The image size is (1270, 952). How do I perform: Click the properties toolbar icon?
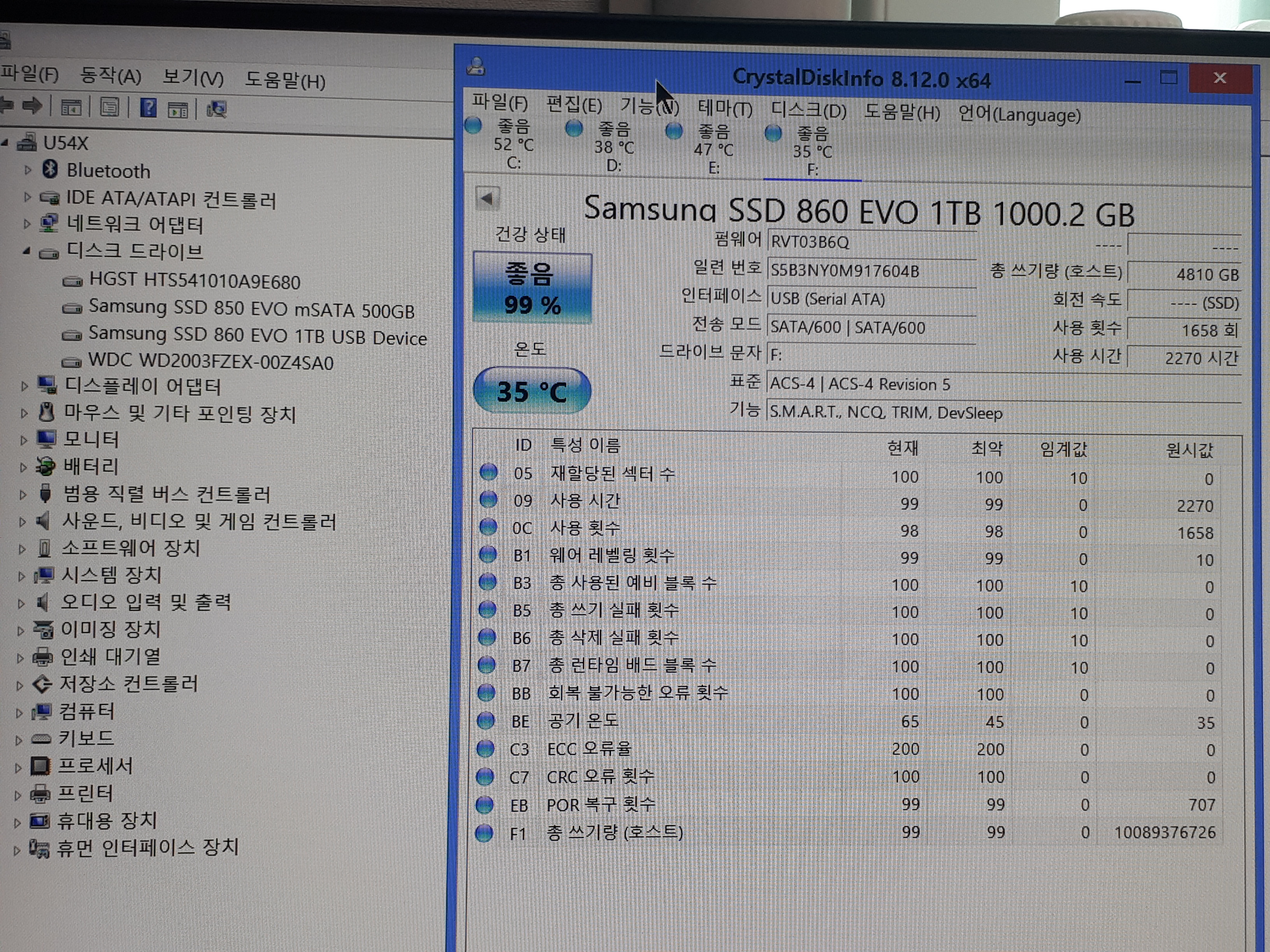point(110,107)
